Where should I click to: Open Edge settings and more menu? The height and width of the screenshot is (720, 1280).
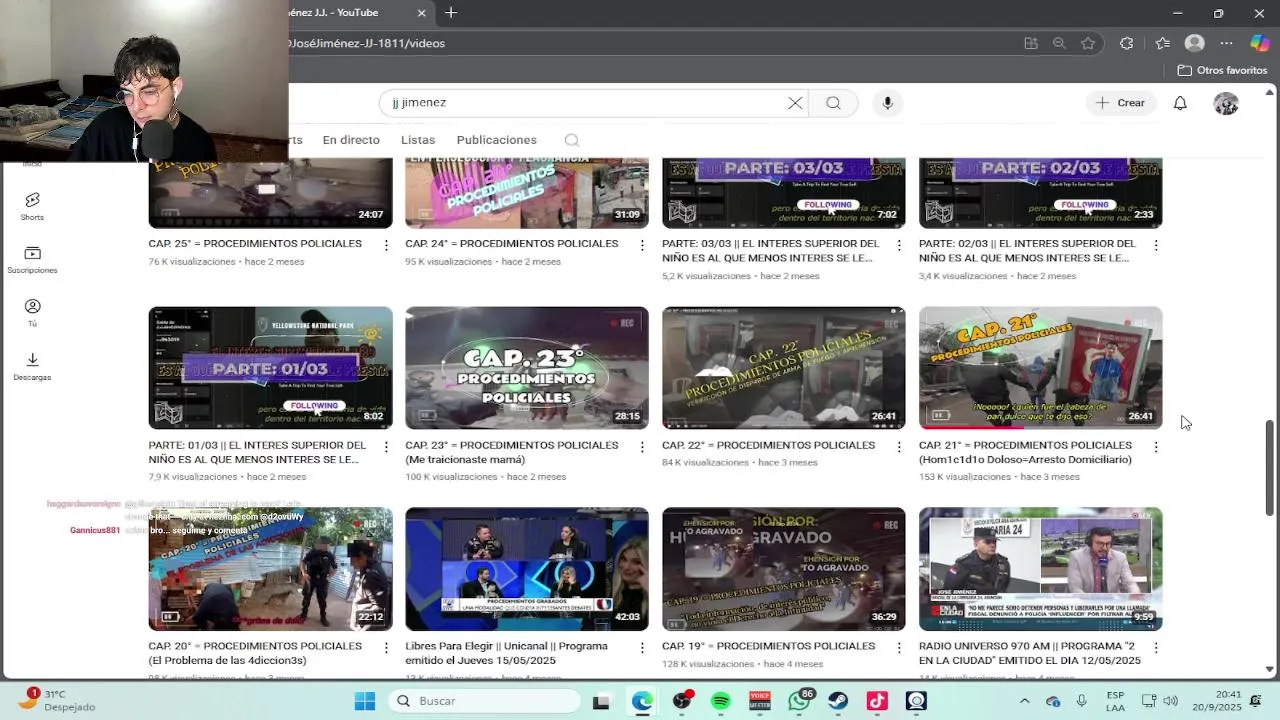click(1227, 43)
